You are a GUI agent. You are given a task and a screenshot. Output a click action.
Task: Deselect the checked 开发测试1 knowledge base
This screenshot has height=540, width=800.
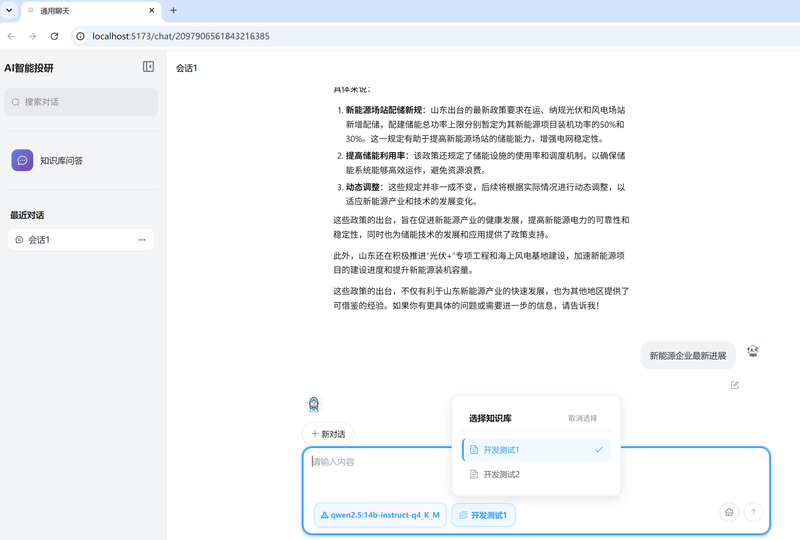pos(536,450)
